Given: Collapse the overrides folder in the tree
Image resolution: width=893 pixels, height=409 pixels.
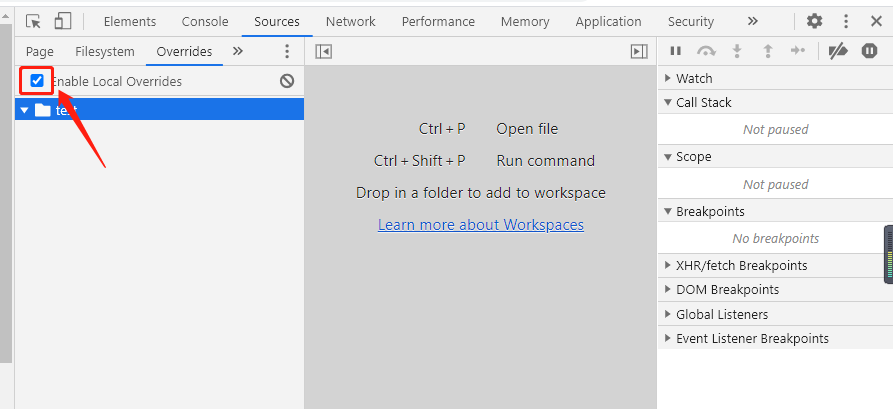Looking at the screenshot, I should point(25,110).
